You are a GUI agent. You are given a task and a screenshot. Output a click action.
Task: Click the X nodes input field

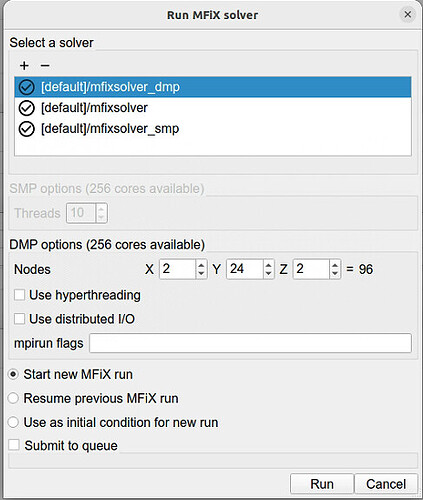point(178,269)
